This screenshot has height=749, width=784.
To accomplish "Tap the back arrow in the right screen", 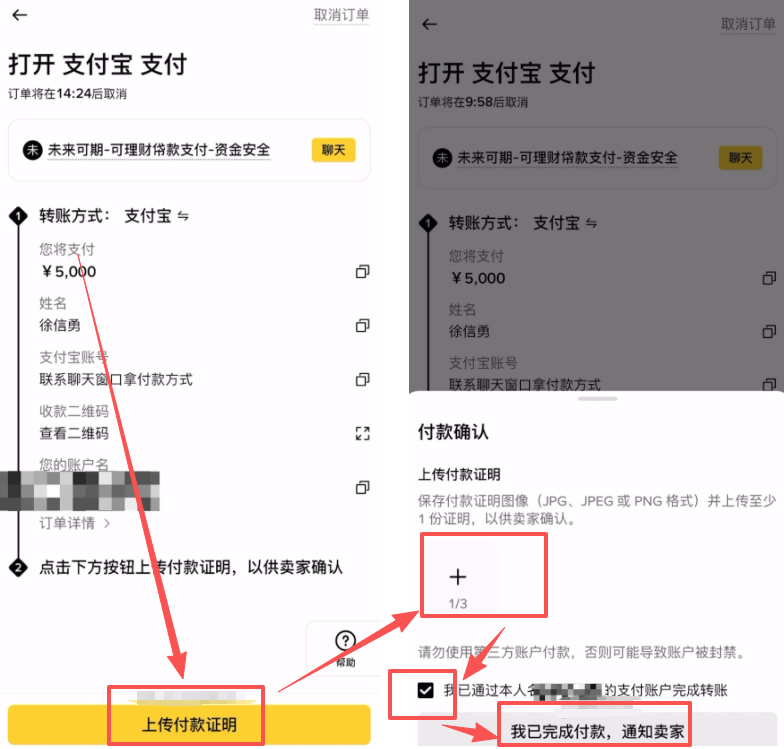I will pyautogui.click(x=430, y=24).
